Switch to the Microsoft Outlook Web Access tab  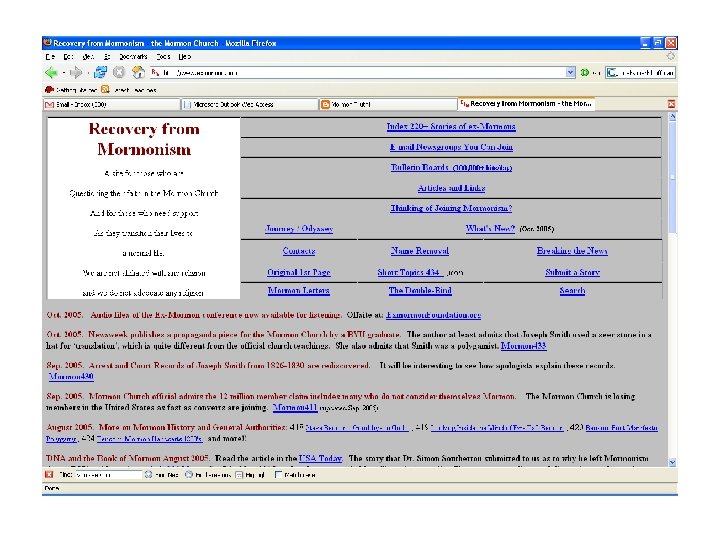[x=249, y=104]
